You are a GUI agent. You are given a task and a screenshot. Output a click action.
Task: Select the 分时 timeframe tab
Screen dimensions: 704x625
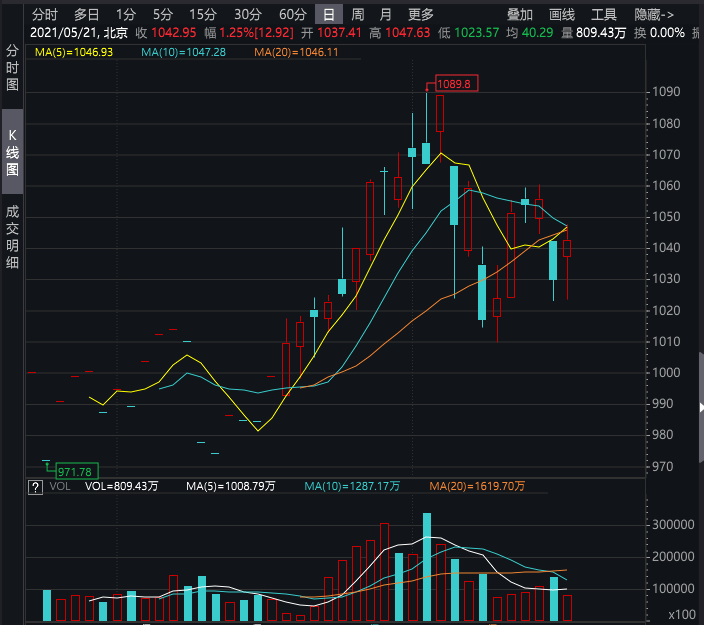point(44,15)
